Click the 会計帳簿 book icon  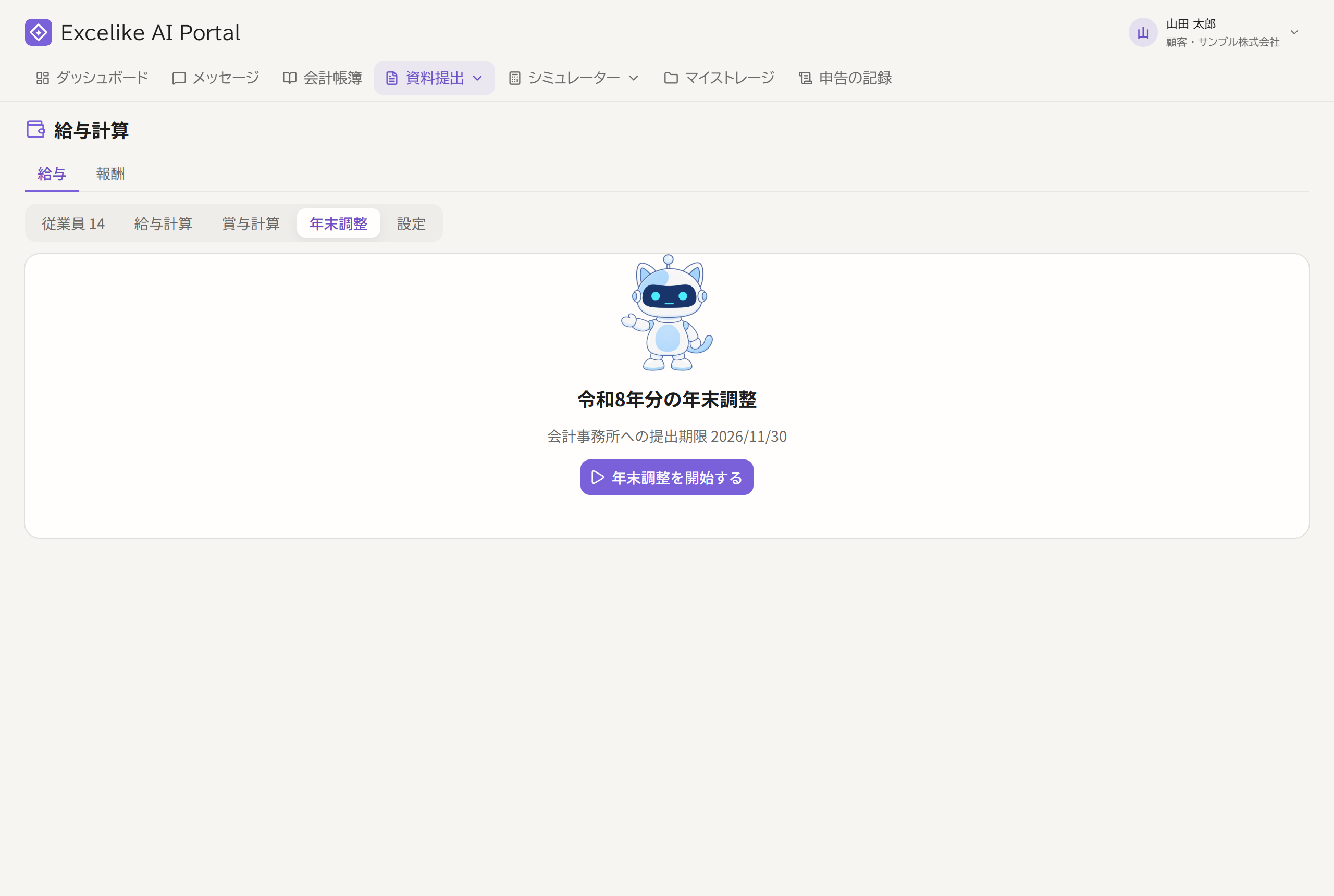[x=290, y=78]
